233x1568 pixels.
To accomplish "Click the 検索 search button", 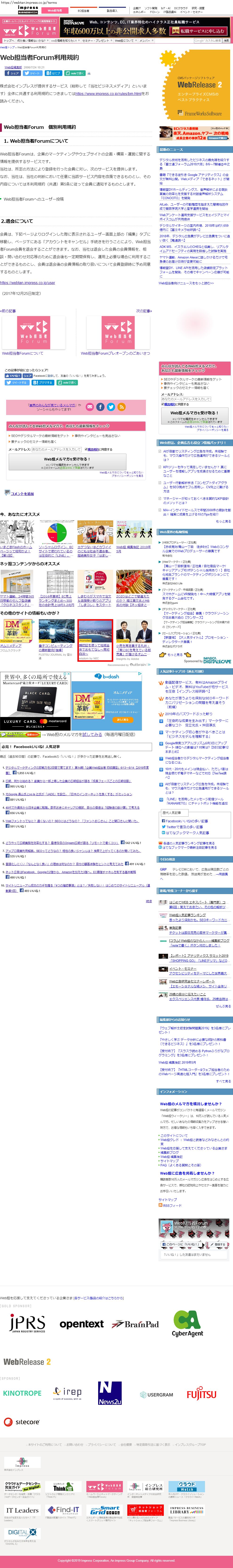I will coord(226,41).
